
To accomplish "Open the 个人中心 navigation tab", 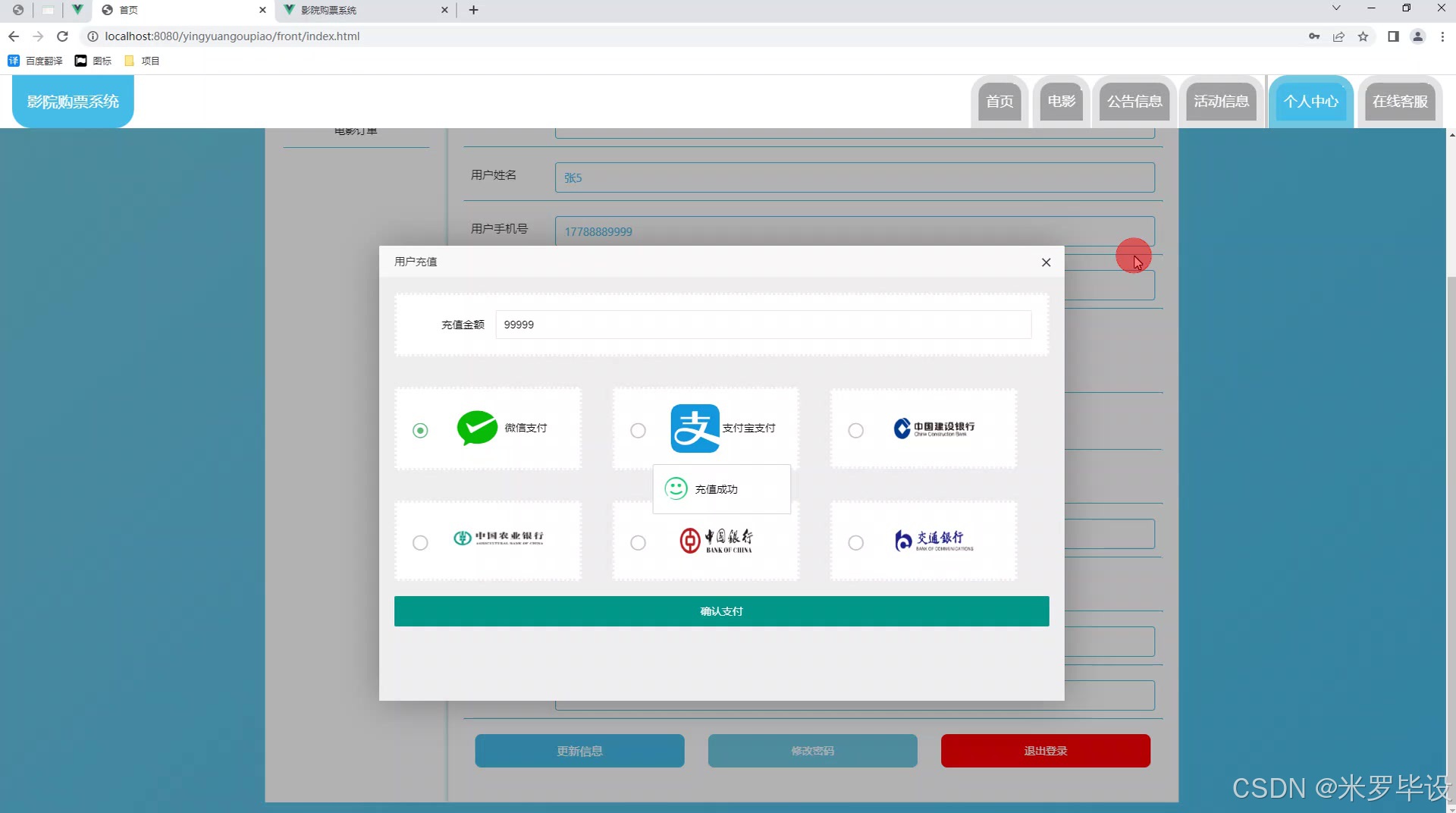I will (1310, 102).
